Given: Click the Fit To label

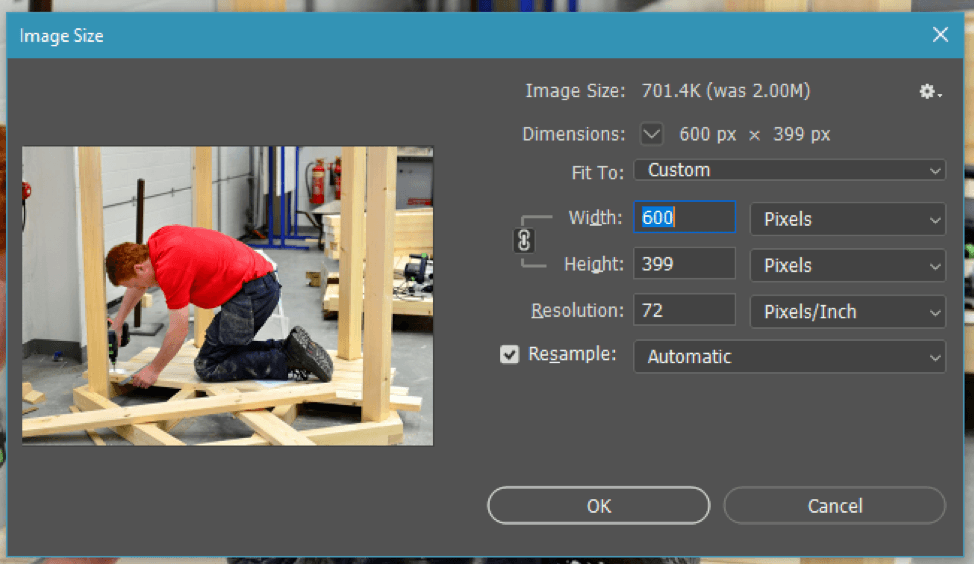Looking at the screenshot, I should pyautogui.click(x=597, y=172).
